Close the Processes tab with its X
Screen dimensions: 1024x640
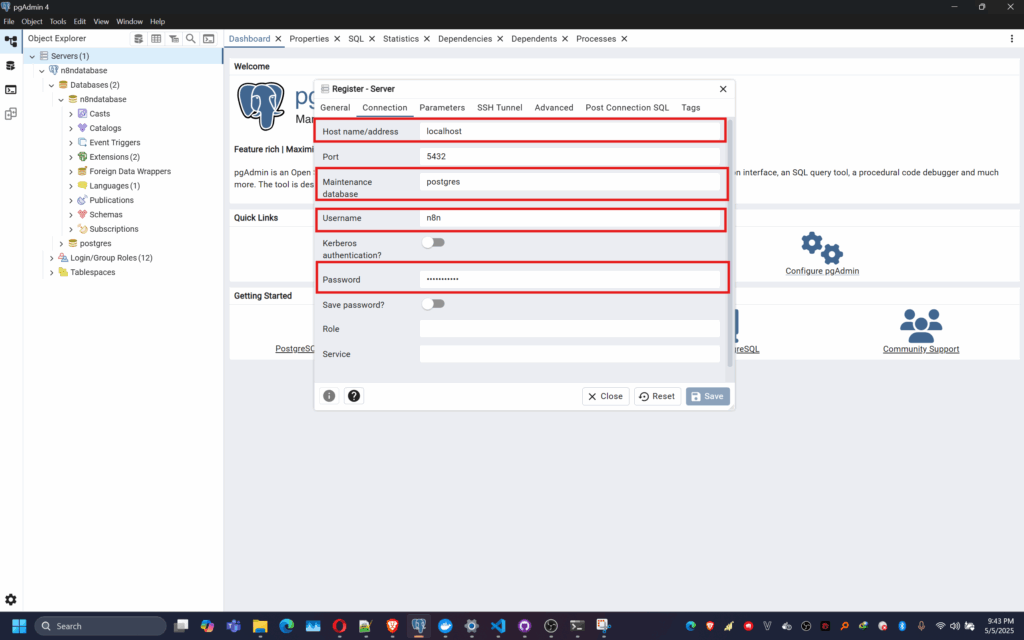pyautogui.click(x=624, y=39)
